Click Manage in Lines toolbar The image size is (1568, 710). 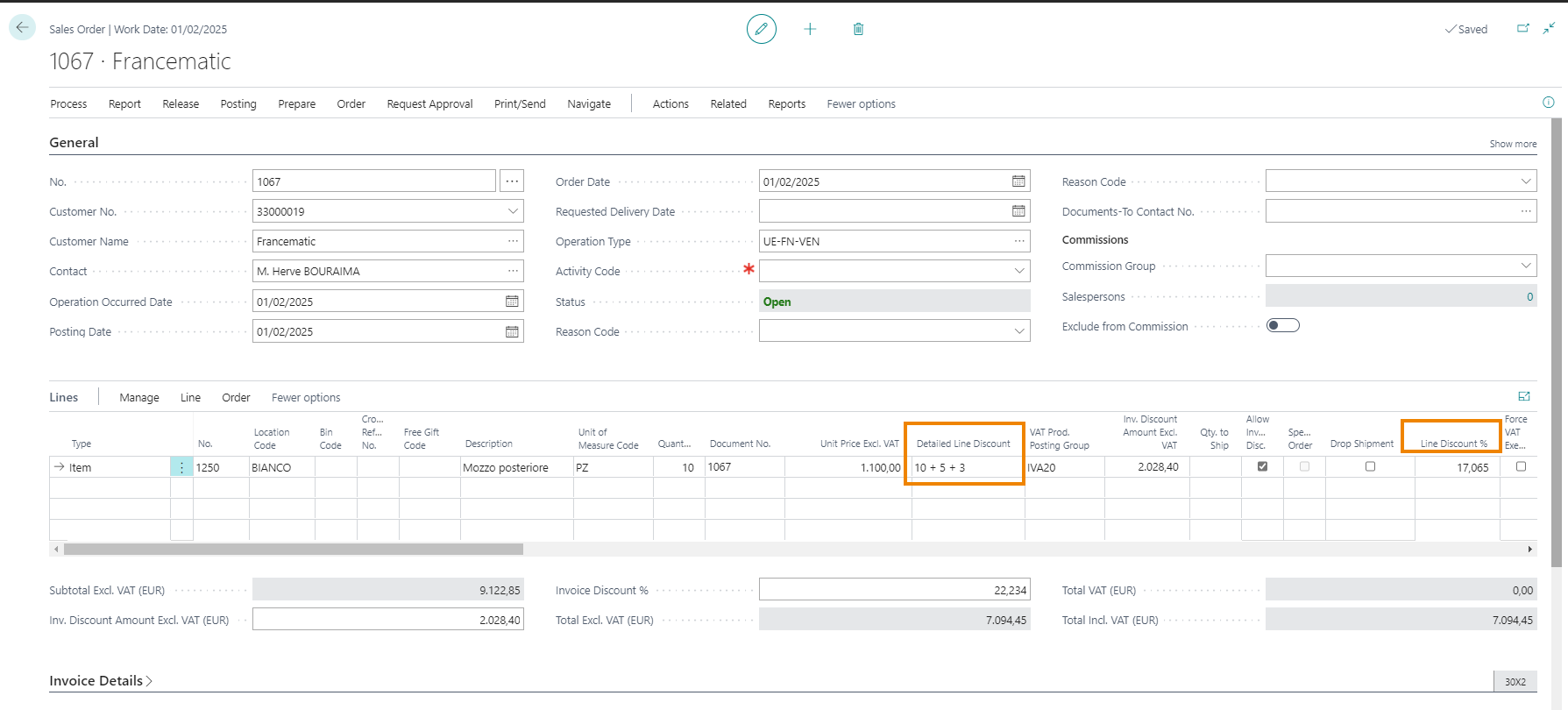[139, 397]
